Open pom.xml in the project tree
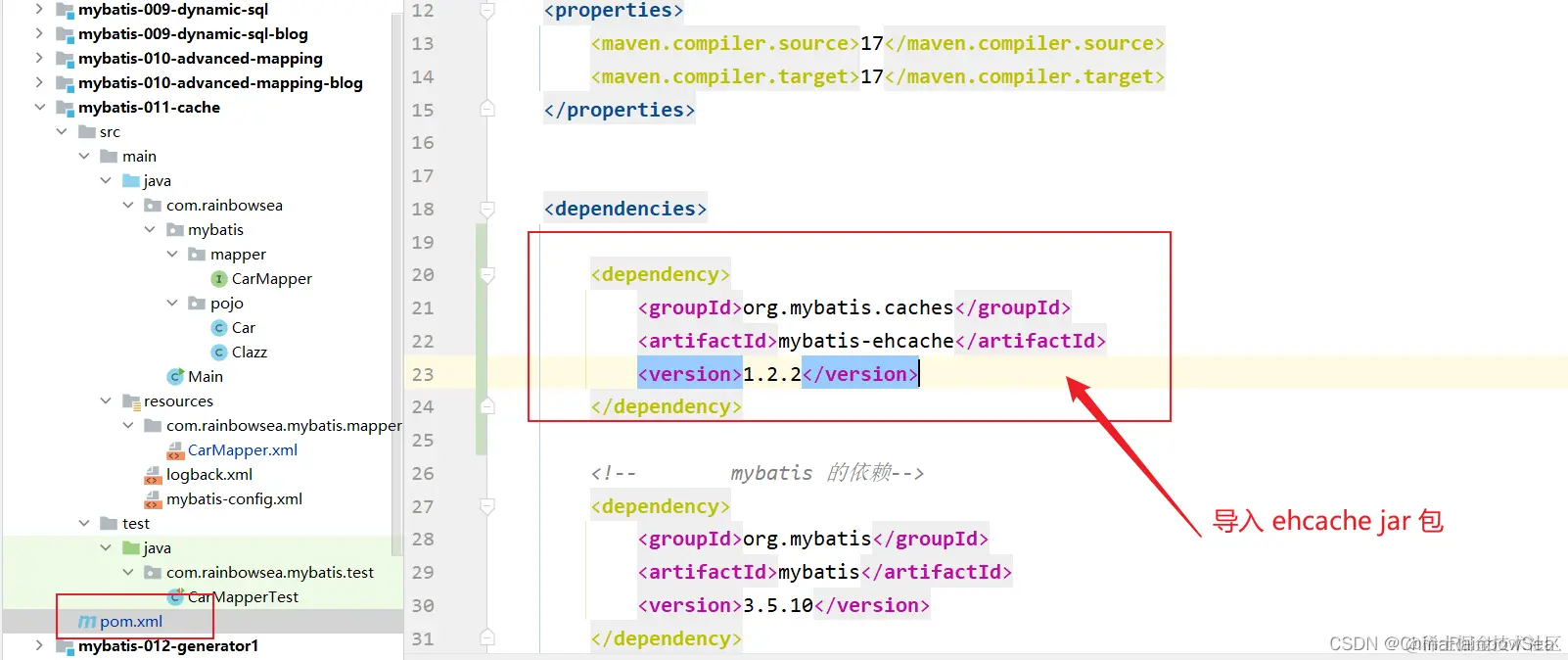Viewport: 1568px width, 660px height. (131, 621)
